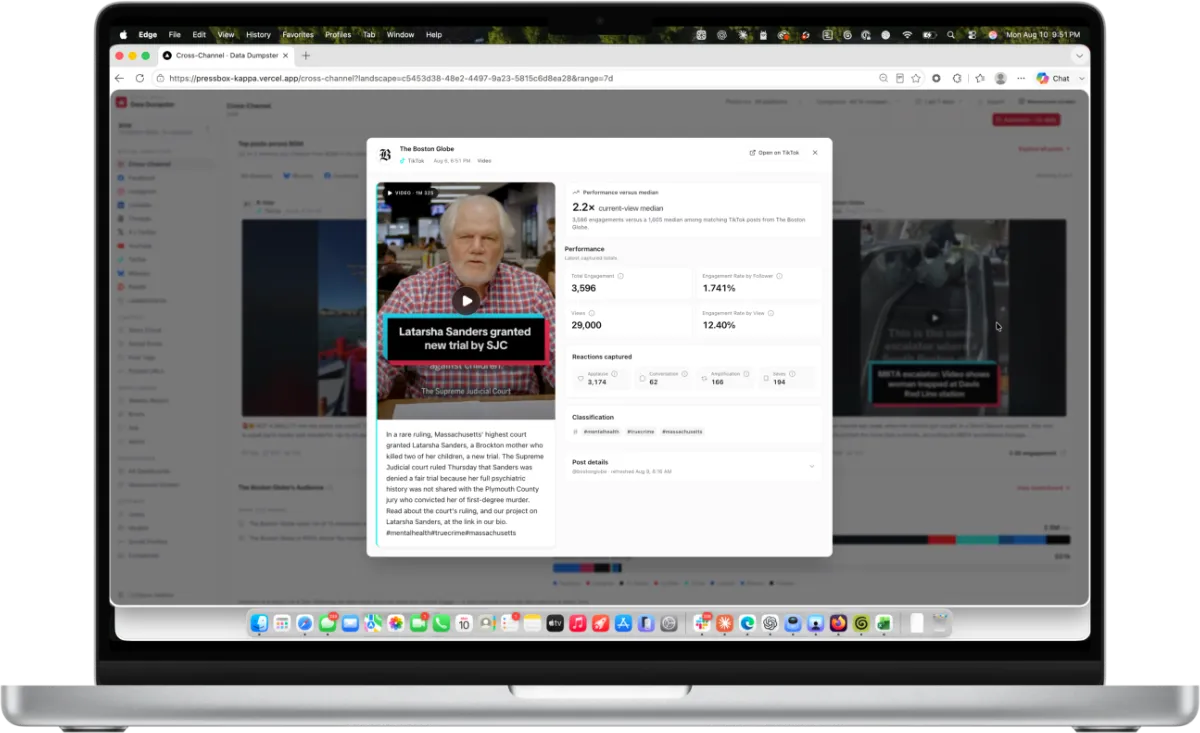Select the #truecrime classification tag
This screenshot has height=733, width=1200.
[641, 431]
